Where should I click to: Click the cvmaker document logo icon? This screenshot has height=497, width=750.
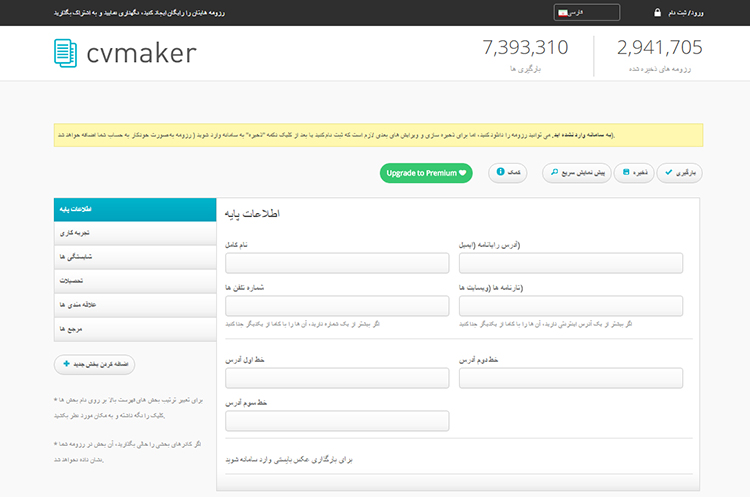pyautogui.click(x=66, y=53)
